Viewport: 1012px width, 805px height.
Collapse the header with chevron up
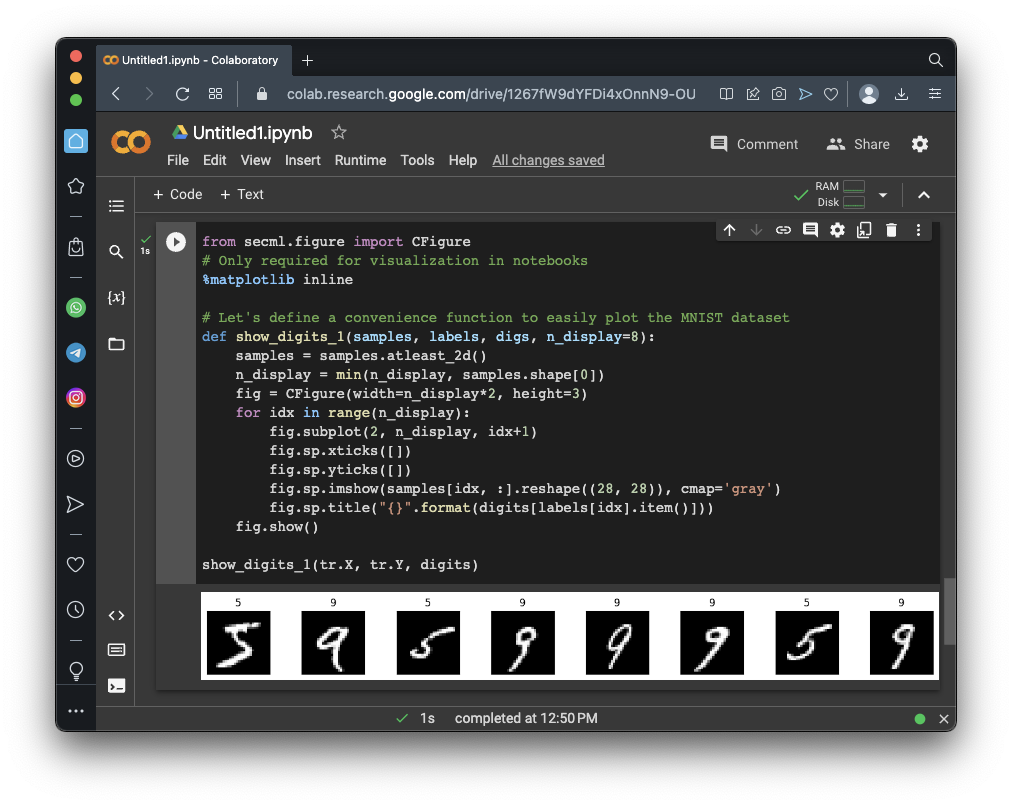[x=924, y=195]
